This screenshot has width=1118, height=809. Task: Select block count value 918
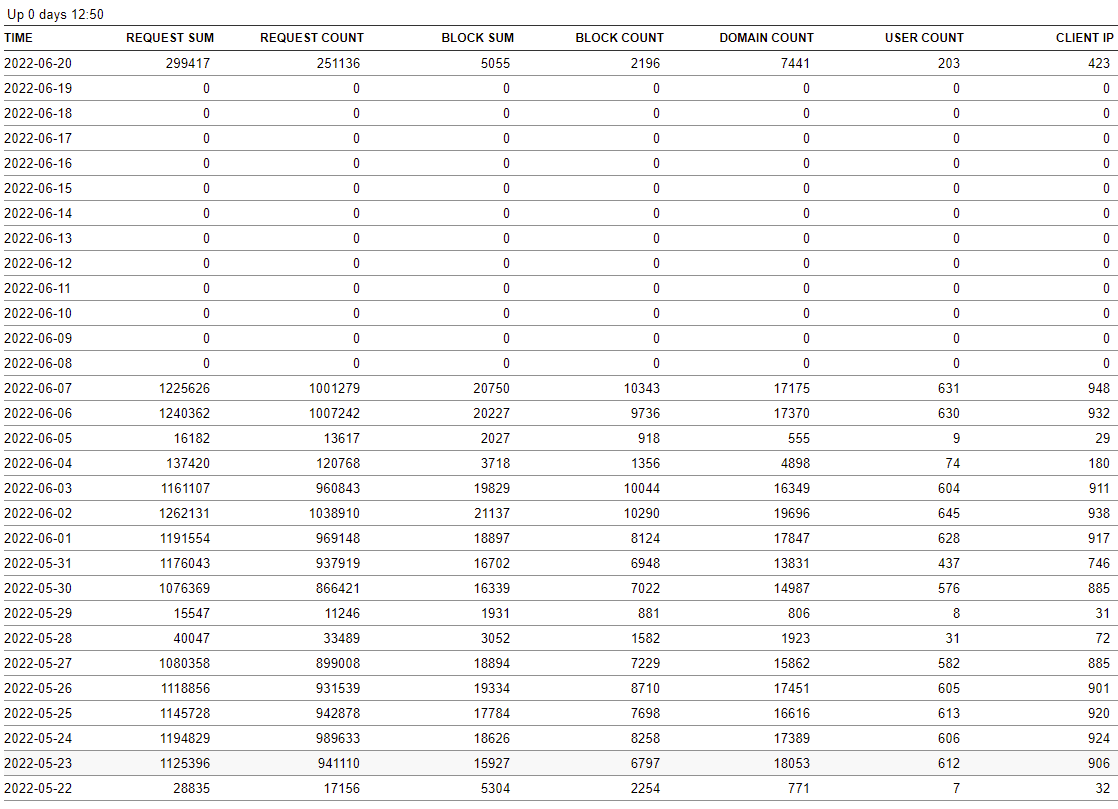(x=646, y=438)
